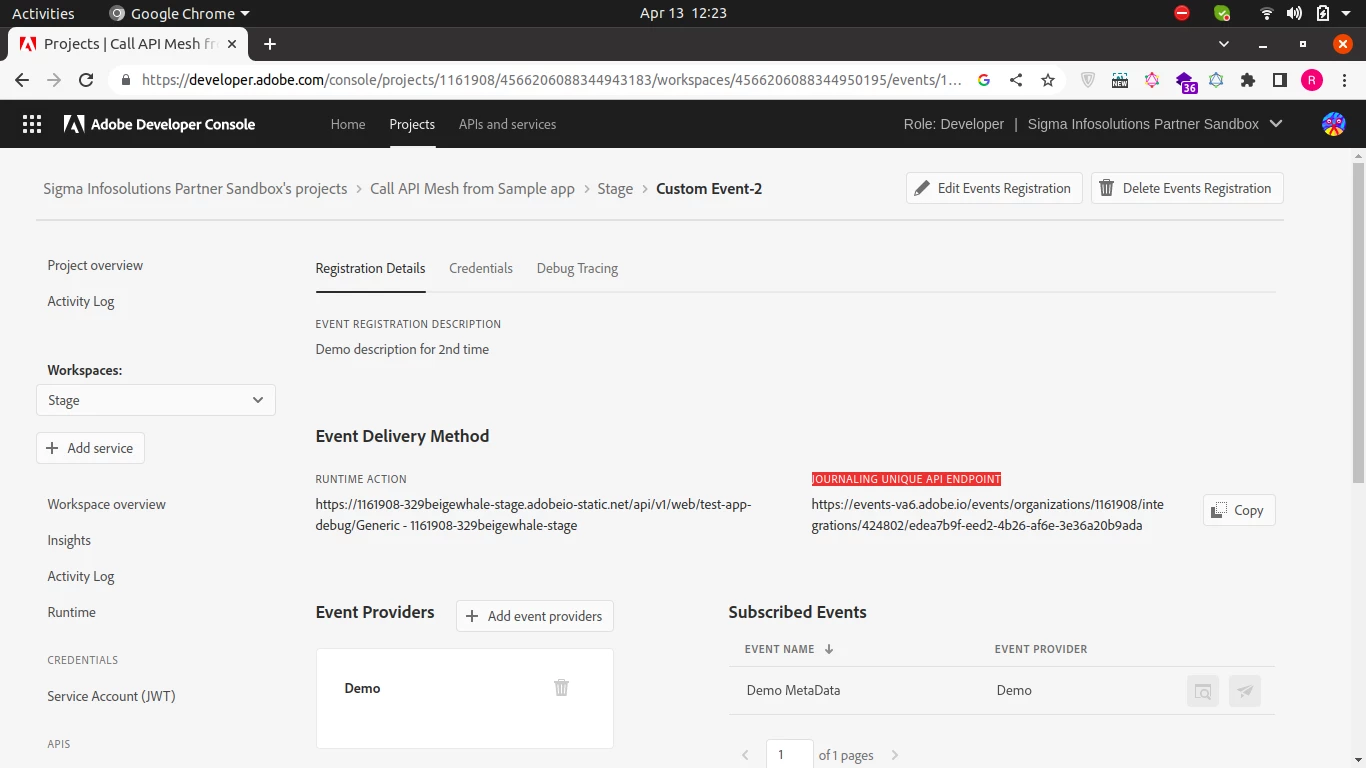Send sample event icon for Demo MetaData
This screenshot has width=1366, height=768.
(x=1245, y=691)
